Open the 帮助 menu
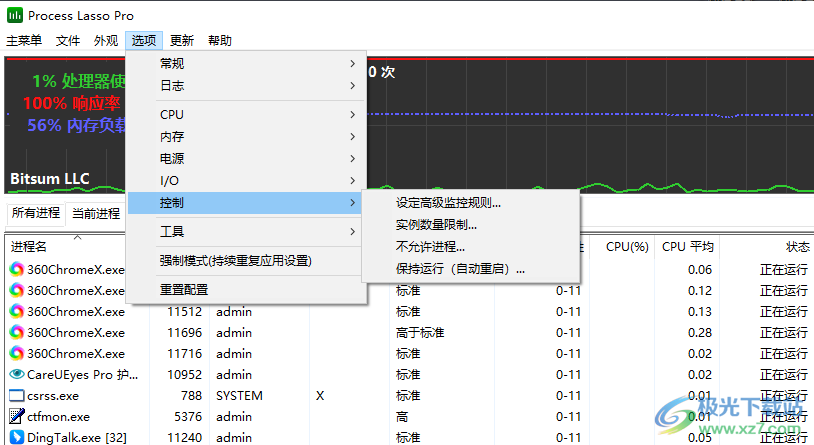814x445 pixels. (220, 41)
